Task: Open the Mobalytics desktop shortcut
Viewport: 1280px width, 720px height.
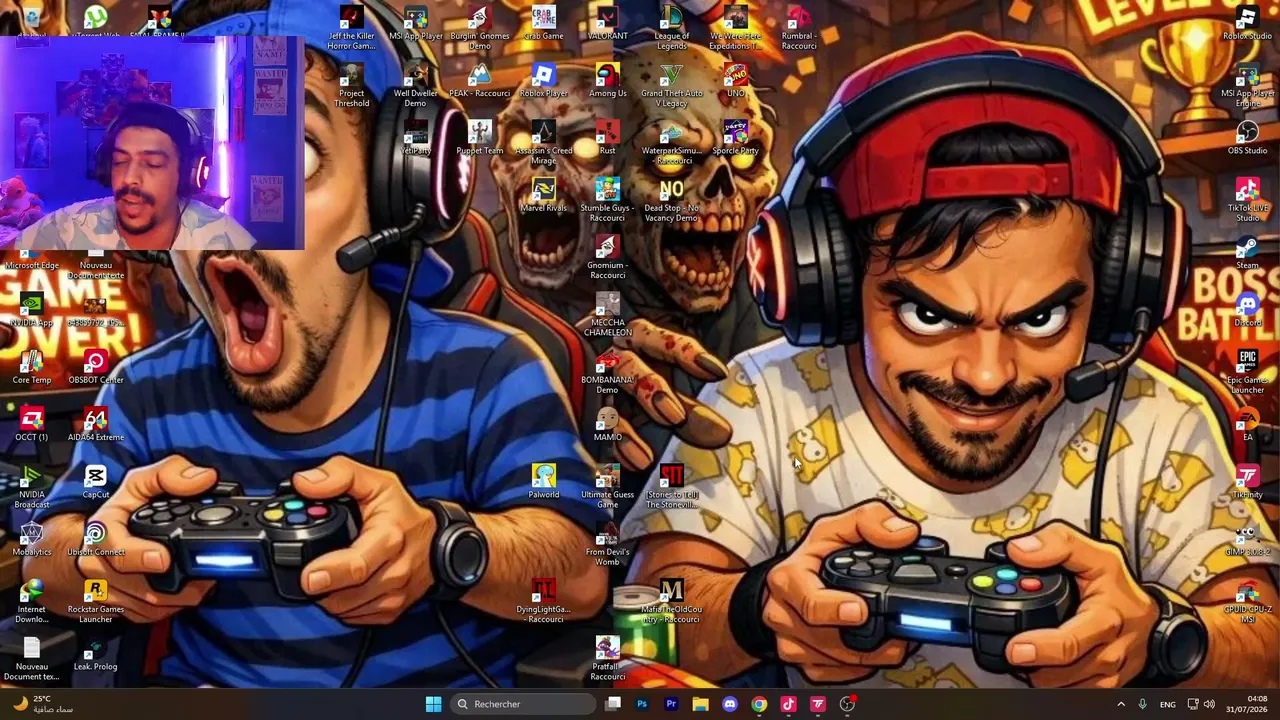Action: 31,540
